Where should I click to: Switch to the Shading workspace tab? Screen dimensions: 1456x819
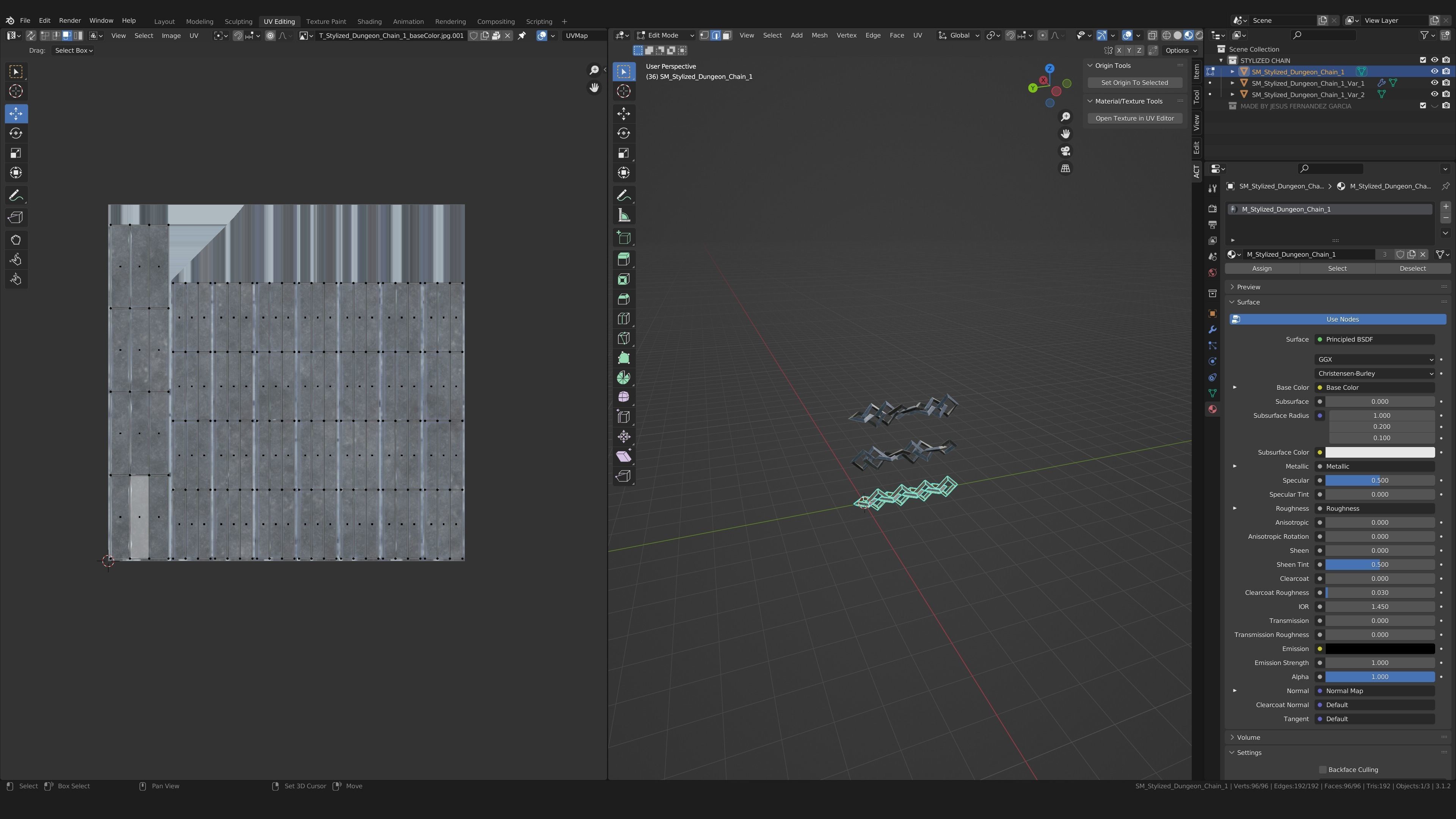[x=369, y=22]
